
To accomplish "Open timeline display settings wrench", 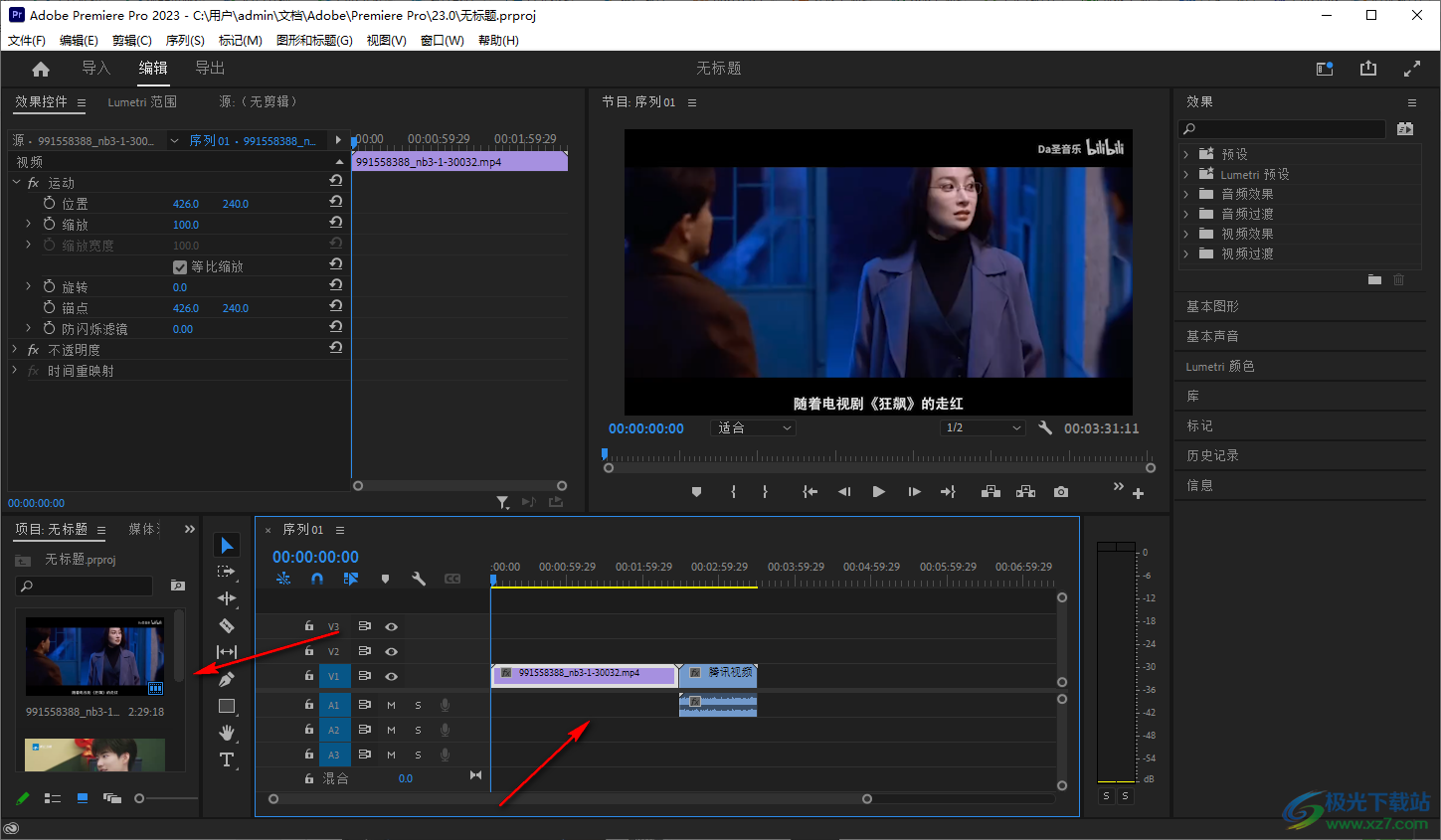I will [x=419, y=579].
